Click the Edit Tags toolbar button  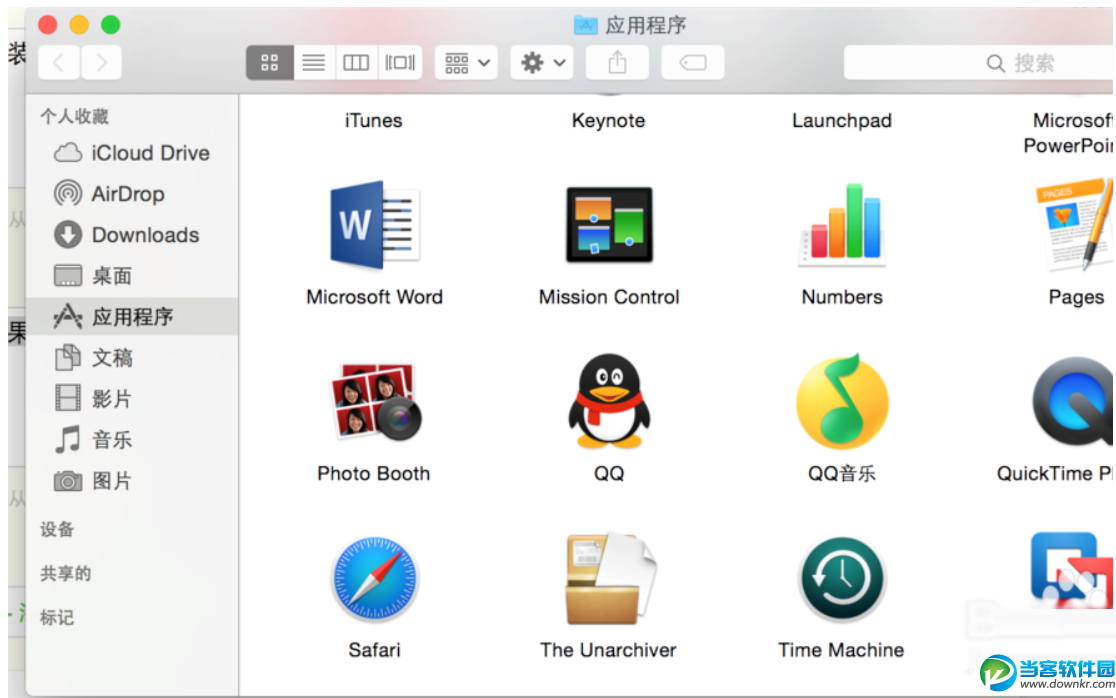click(x=693, y=63)
